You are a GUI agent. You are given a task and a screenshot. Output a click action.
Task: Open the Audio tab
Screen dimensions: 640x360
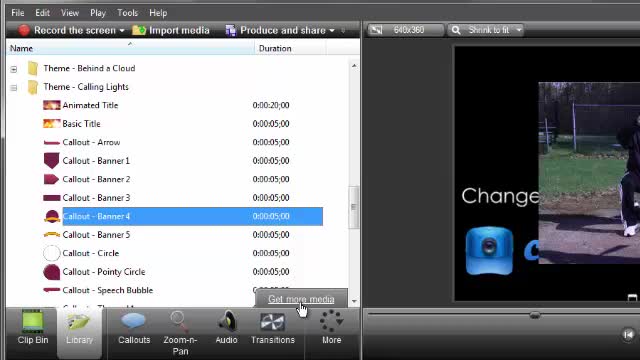[x=227, y=327]
